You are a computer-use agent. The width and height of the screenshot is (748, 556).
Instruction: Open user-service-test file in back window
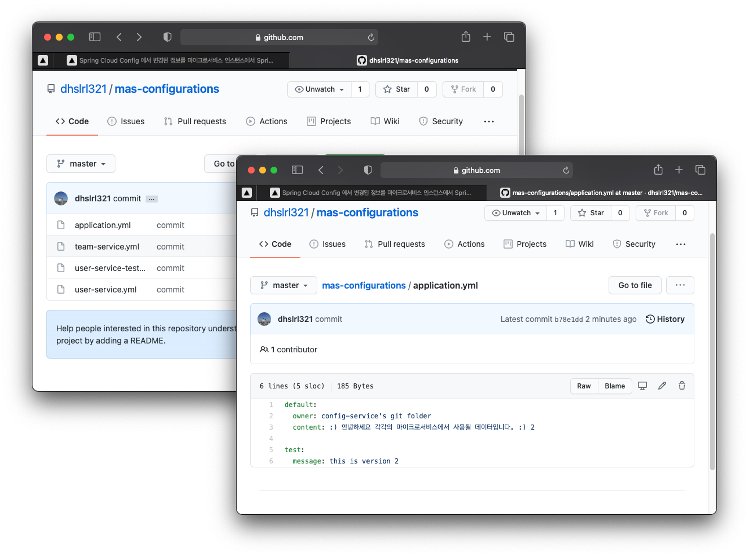[x=110, y=268]
